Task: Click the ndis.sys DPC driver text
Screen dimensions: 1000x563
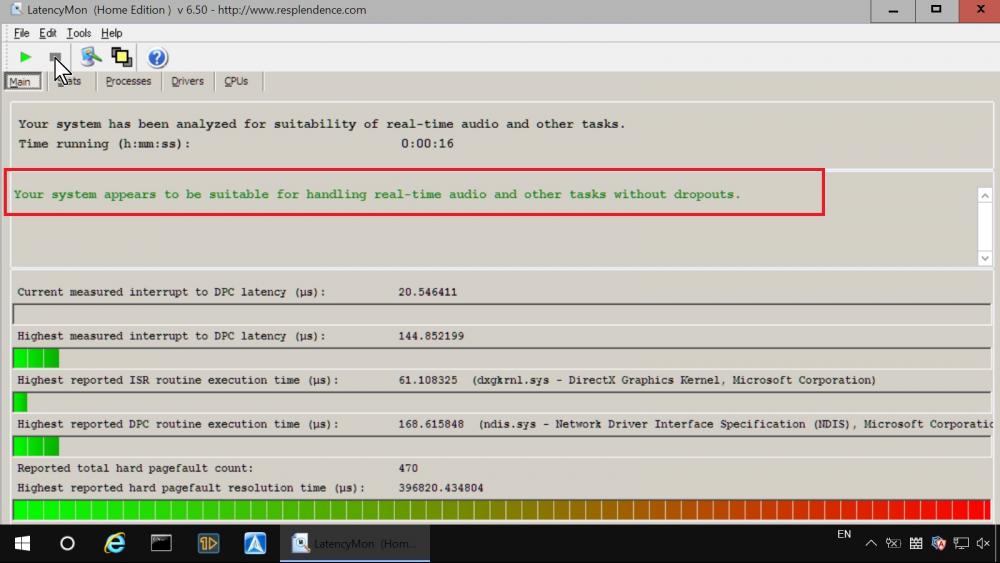Action: (x=736, y=424)
